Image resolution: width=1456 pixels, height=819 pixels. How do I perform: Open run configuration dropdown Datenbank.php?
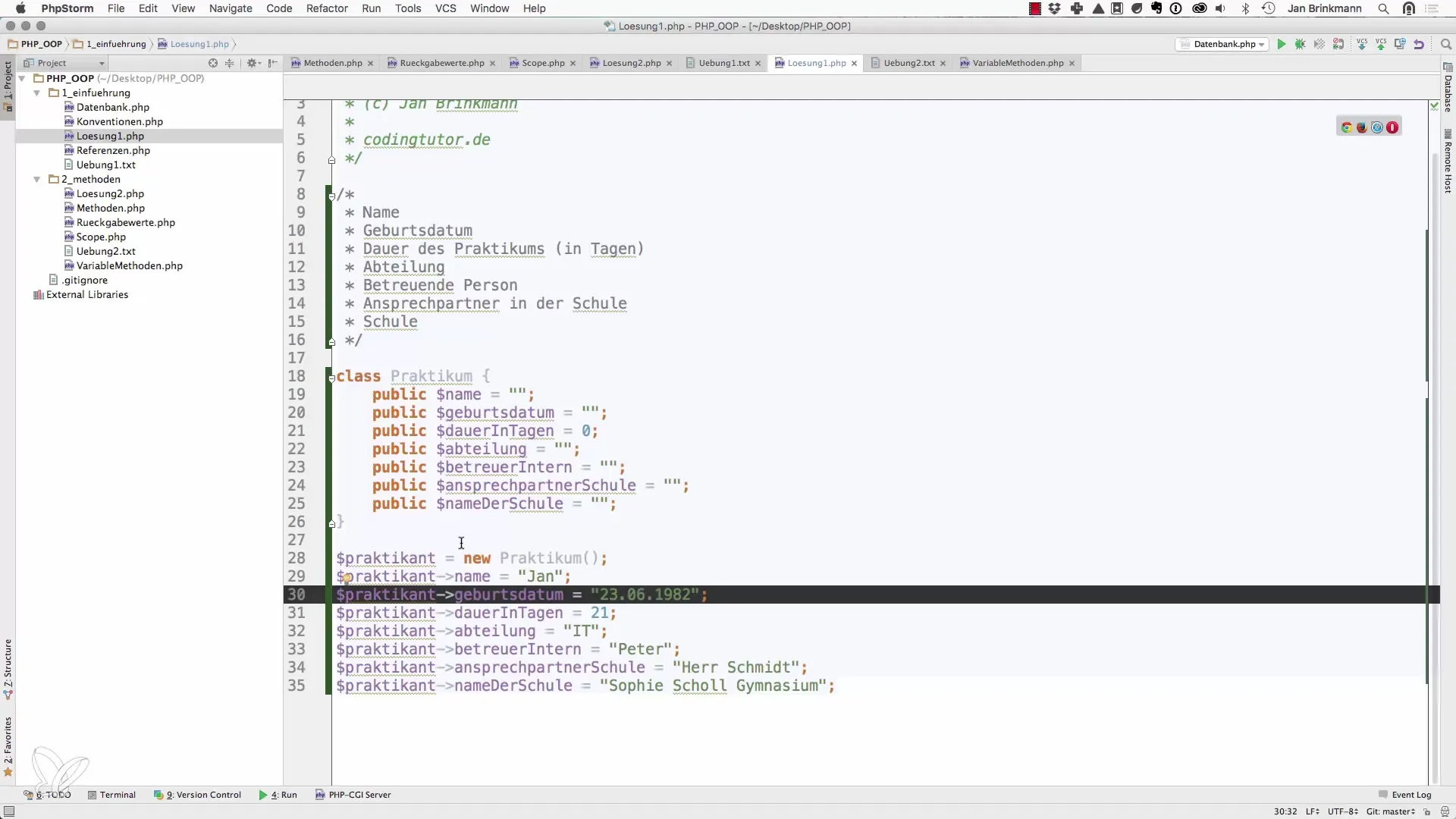(x=1222, y=45)
